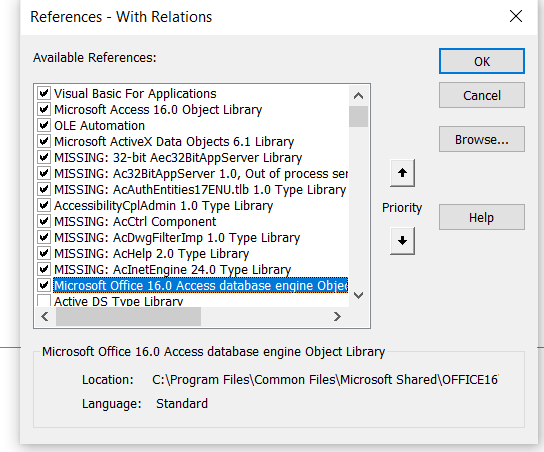Image resolution: width=544 pixels, height=452 pixels.
Task: Click the Help button
Action: pyautogui.click(x=482, y=217)
